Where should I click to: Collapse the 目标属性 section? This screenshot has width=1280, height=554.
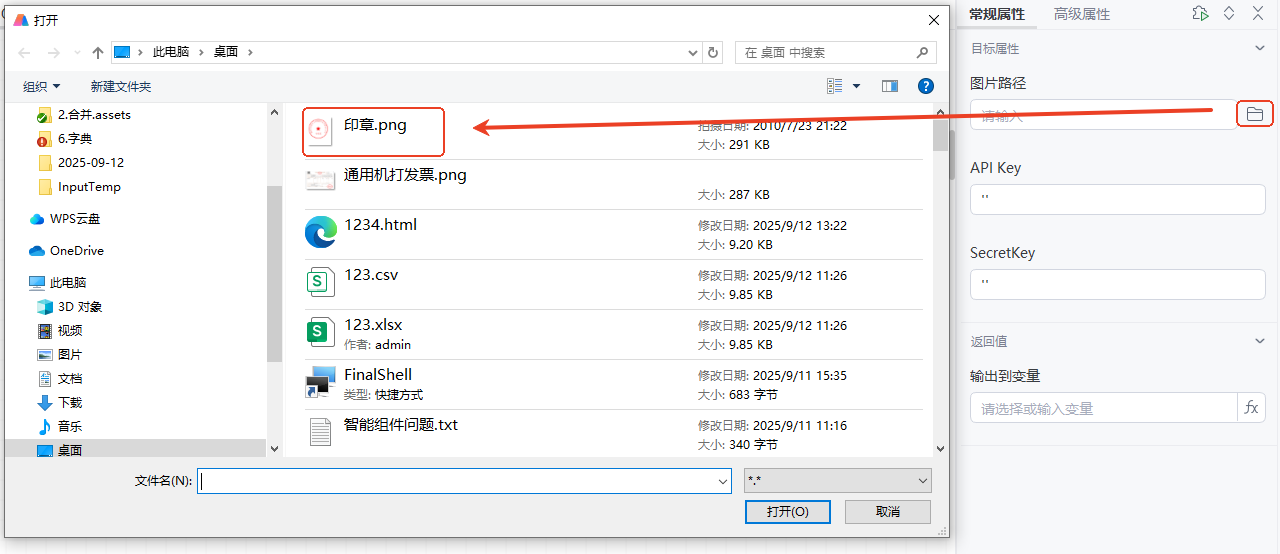[1260, 48]
